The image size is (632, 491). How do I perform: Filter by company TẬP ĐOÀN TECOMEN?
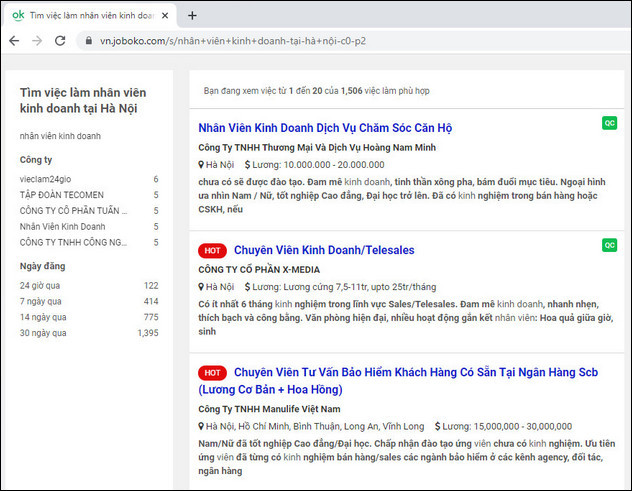[x=62, y=195]
